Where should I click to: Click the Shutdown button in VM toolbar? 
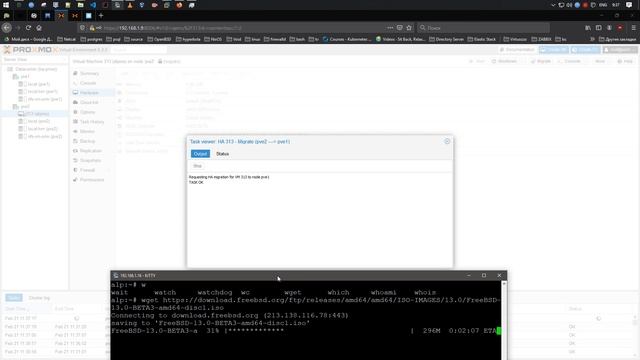coord(504,61)
